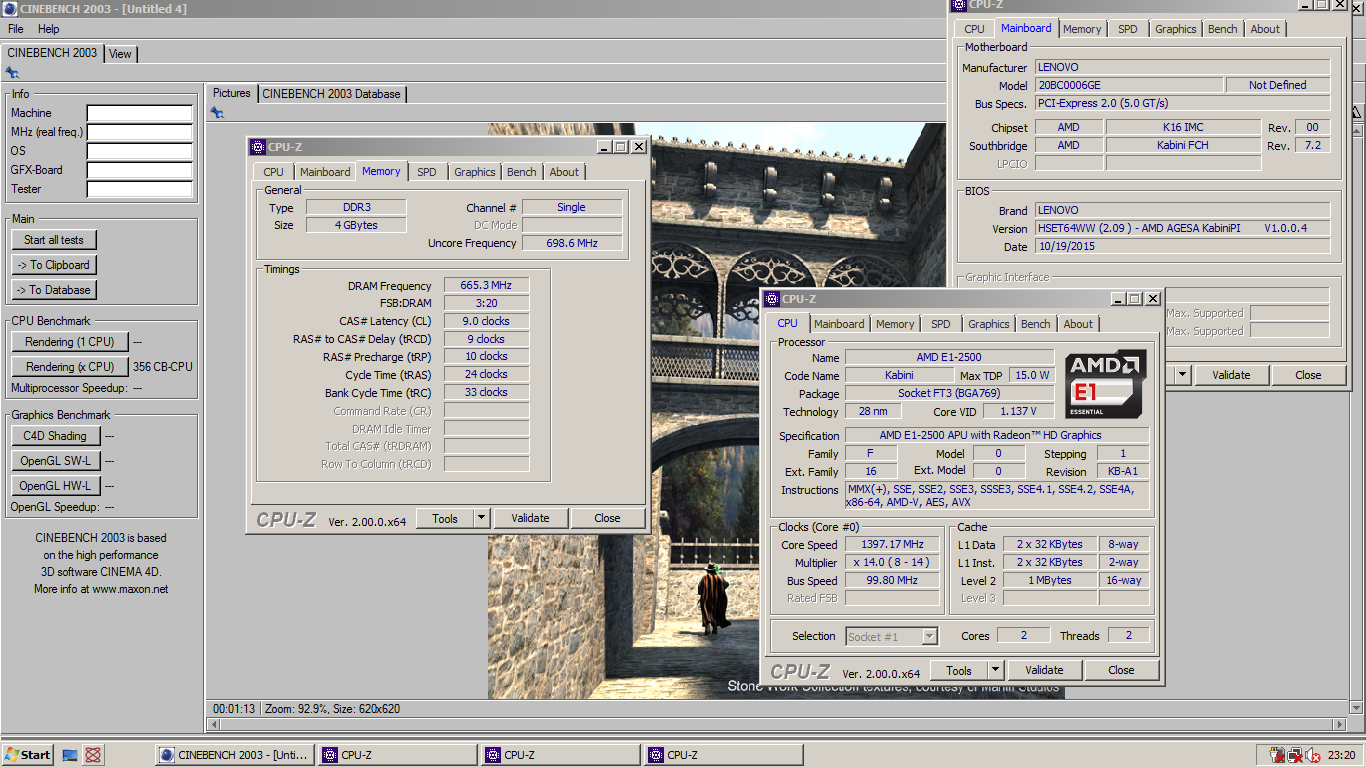
Task: Select the CINEBENCH 2003 Database tab
Action: tap(332, 94)
